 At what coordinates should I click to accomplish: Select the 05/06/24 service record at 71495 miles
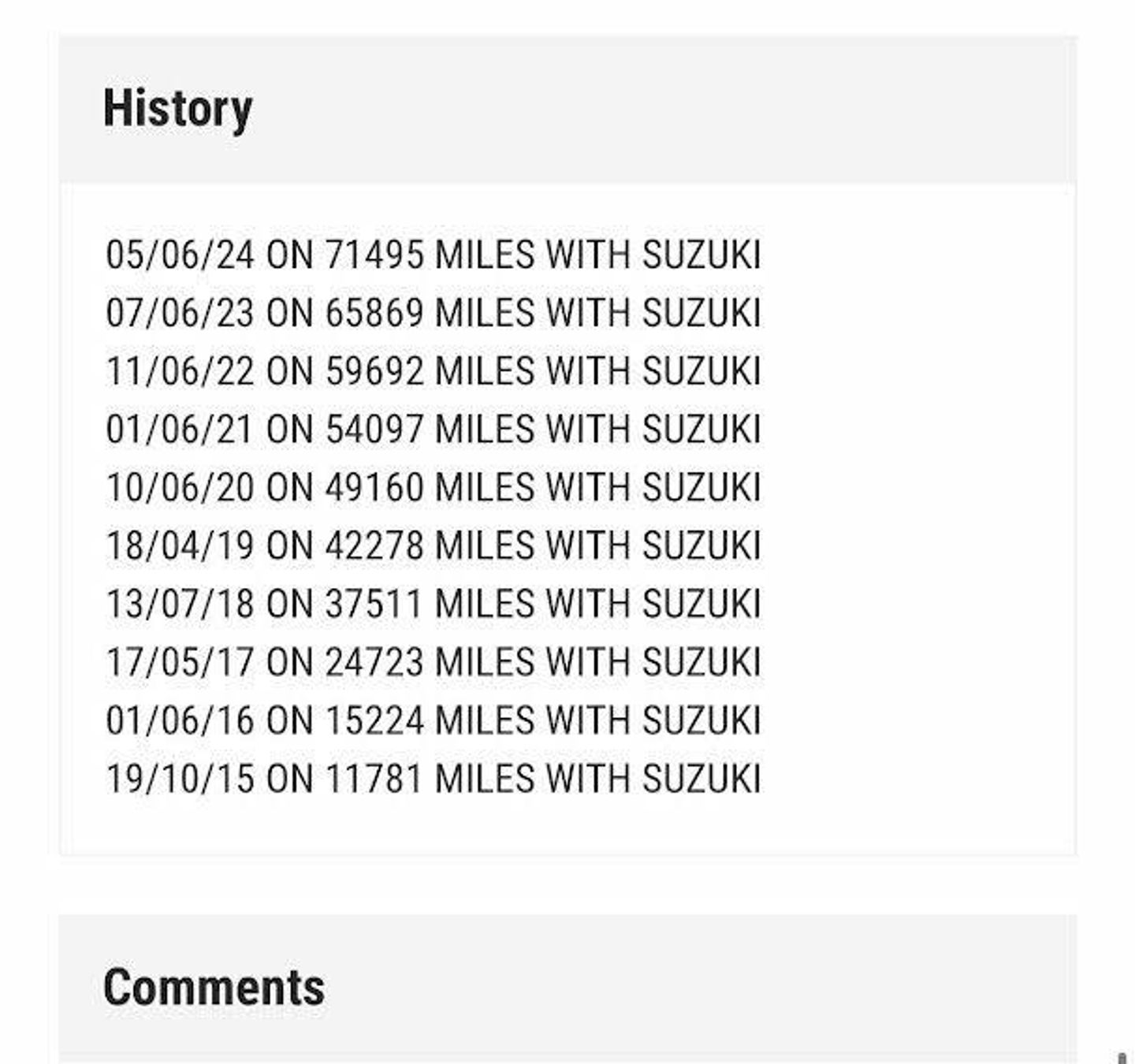point(434,255)
